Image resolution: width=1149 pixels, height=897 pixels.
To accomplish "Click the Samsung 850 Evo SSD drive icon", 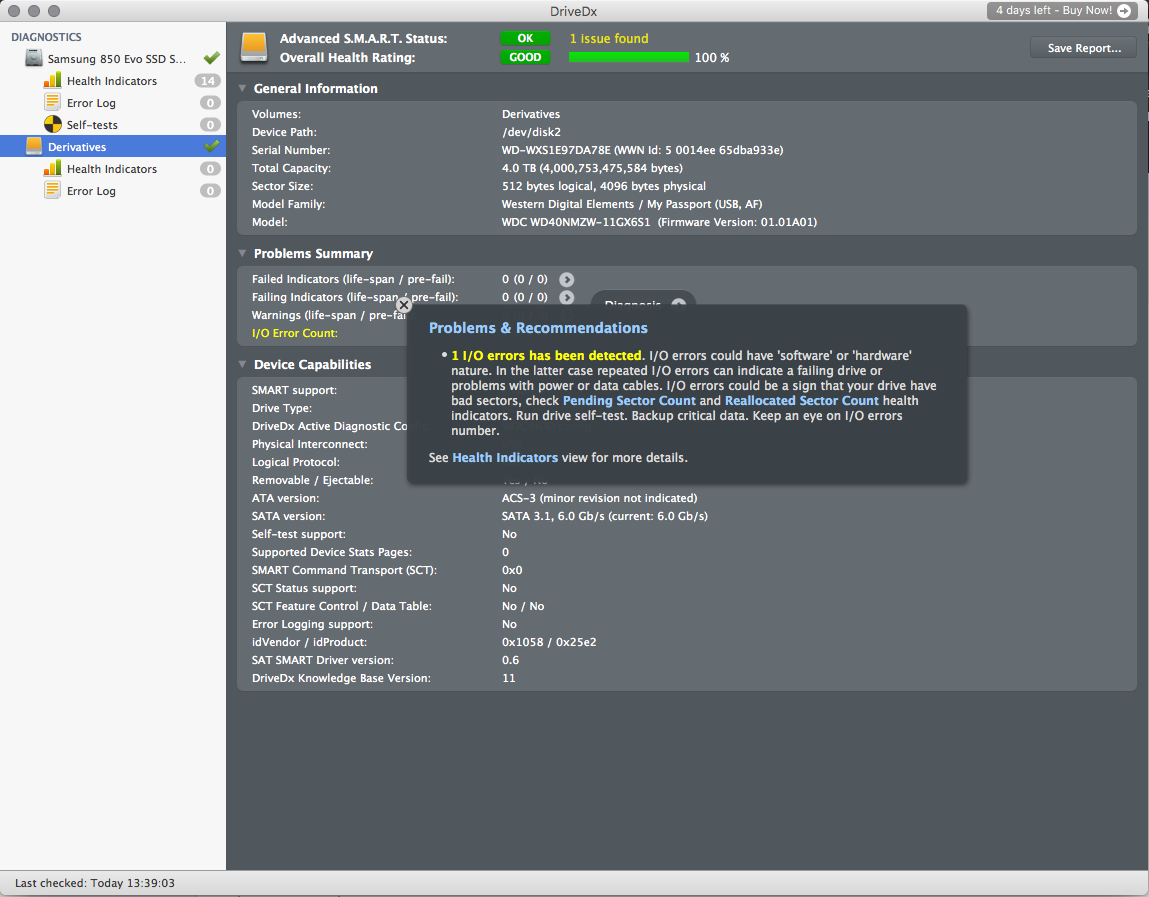I will click(34, 59).
